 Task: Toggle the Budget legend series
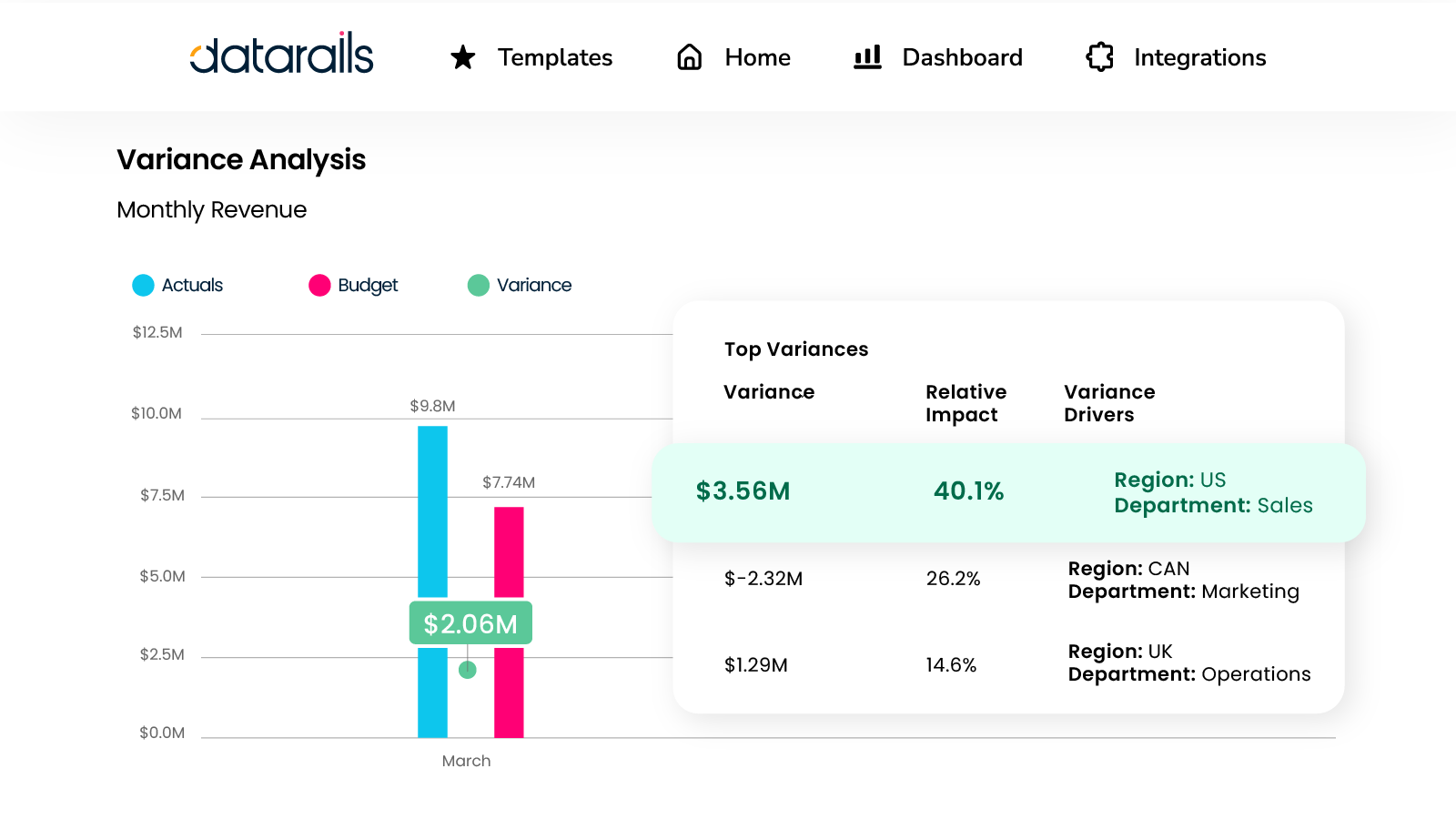(368, 286)
